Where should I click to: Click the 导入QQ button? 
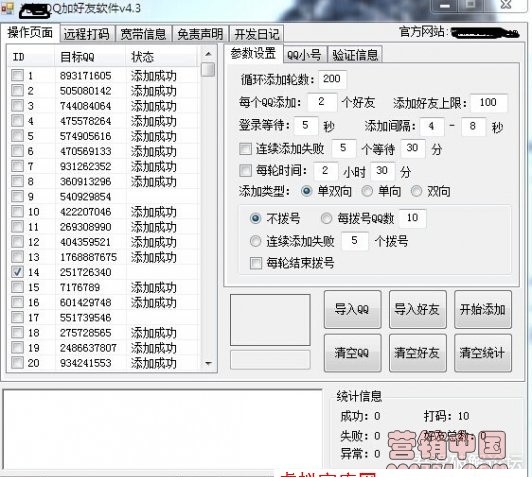pyautogui.click(x=352, y=309)
